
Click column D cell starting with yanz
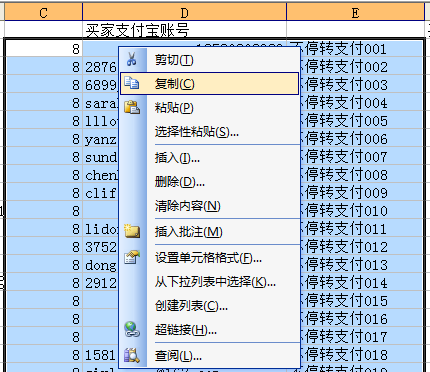point(101,138)
